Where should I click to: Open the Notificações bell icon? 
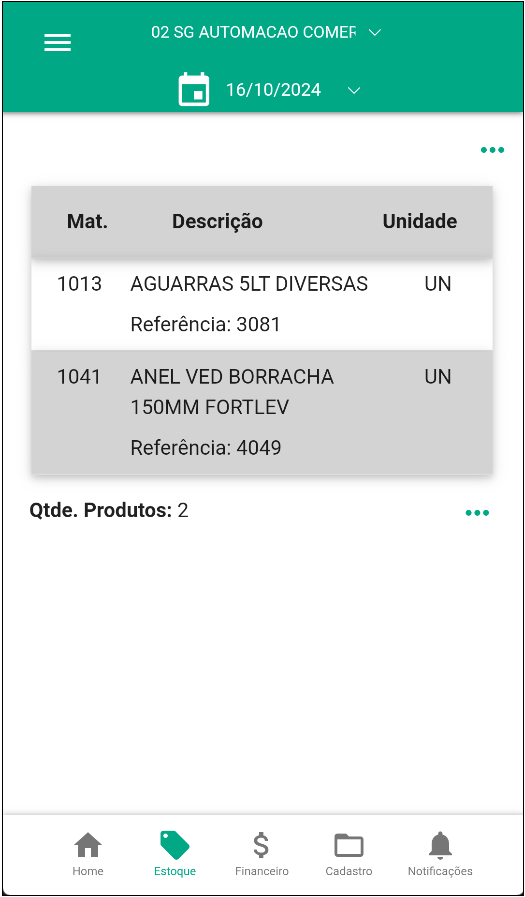[x=440, y=845]
